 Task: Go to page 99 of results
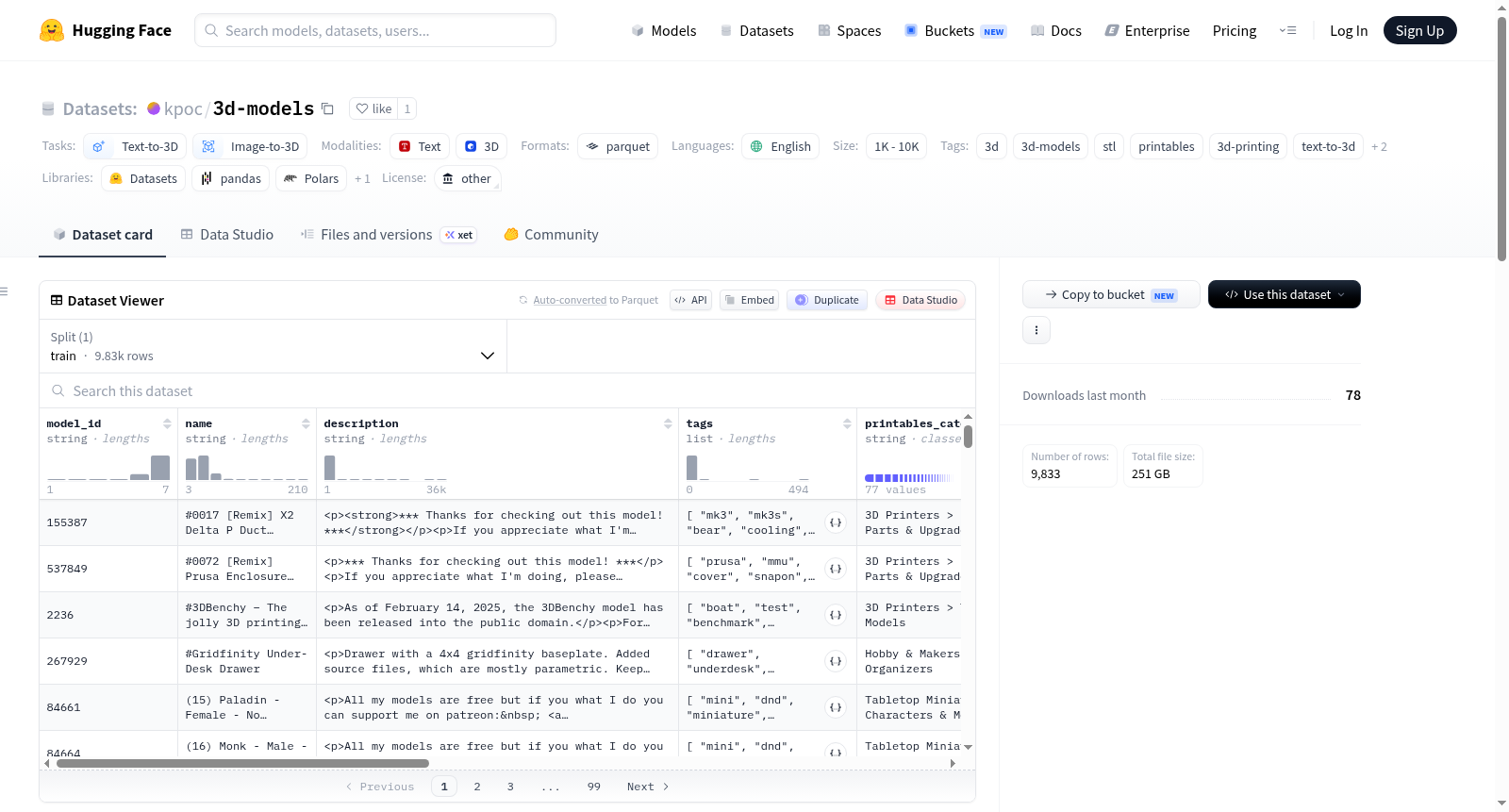pos(594,787)
